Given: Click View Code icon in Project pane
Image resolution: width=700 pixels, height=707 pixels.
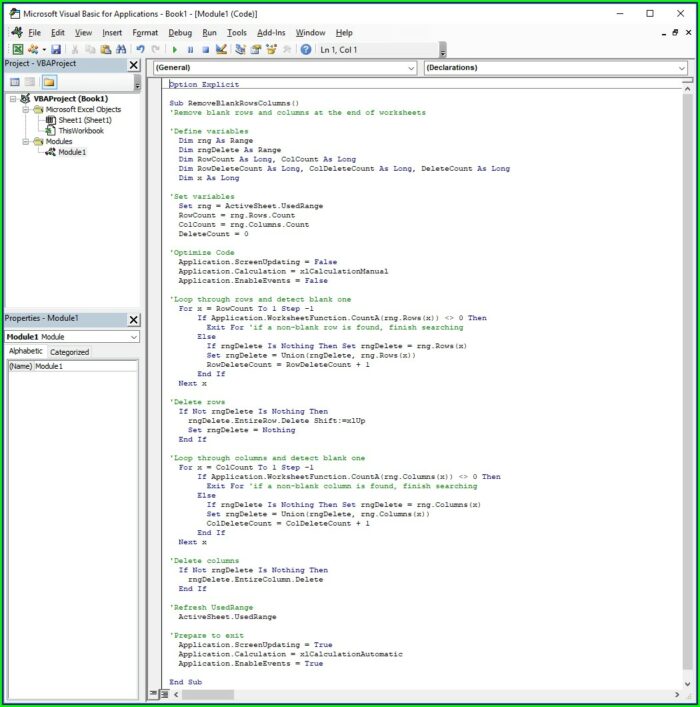Looking at the screenshot, I should click(x=15, y=82).
